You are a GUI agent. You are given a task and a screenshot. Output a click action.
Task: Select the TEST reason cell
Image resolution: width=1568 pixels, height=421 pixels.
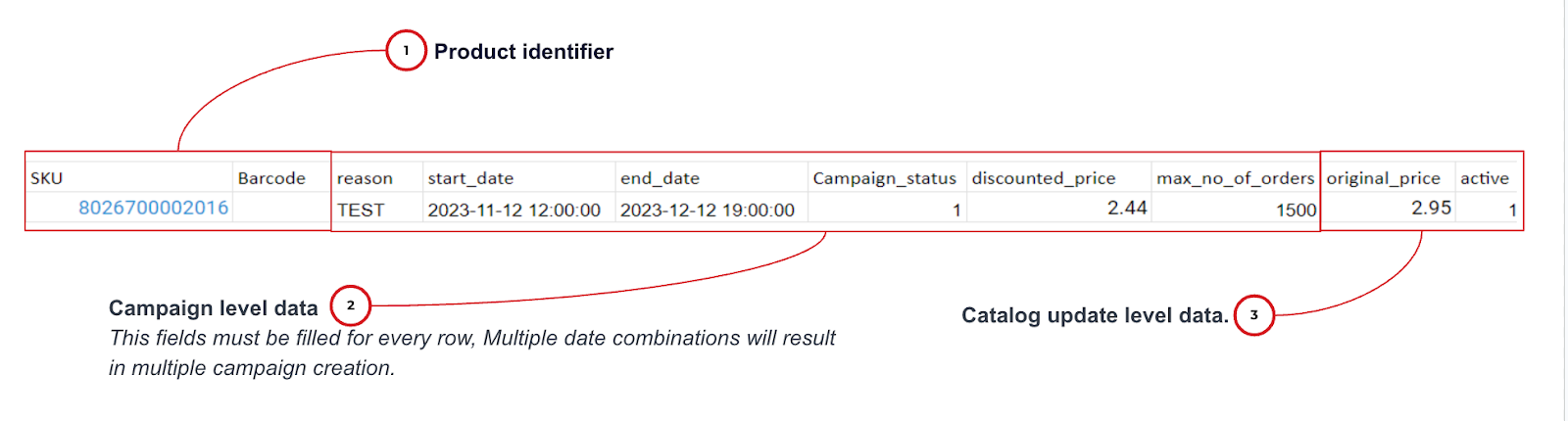click(361, 210)
